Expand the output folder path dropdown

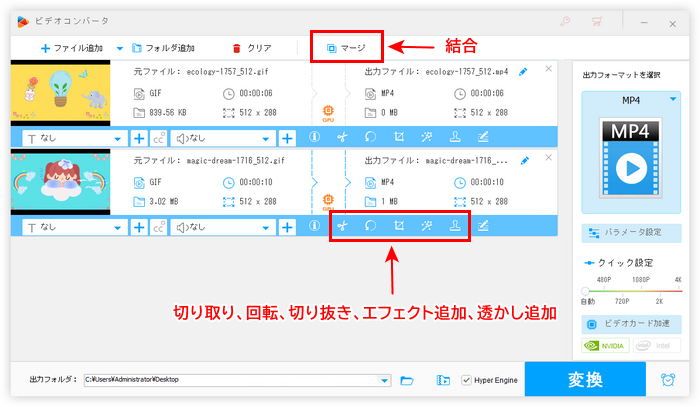[x=384, y=380]
